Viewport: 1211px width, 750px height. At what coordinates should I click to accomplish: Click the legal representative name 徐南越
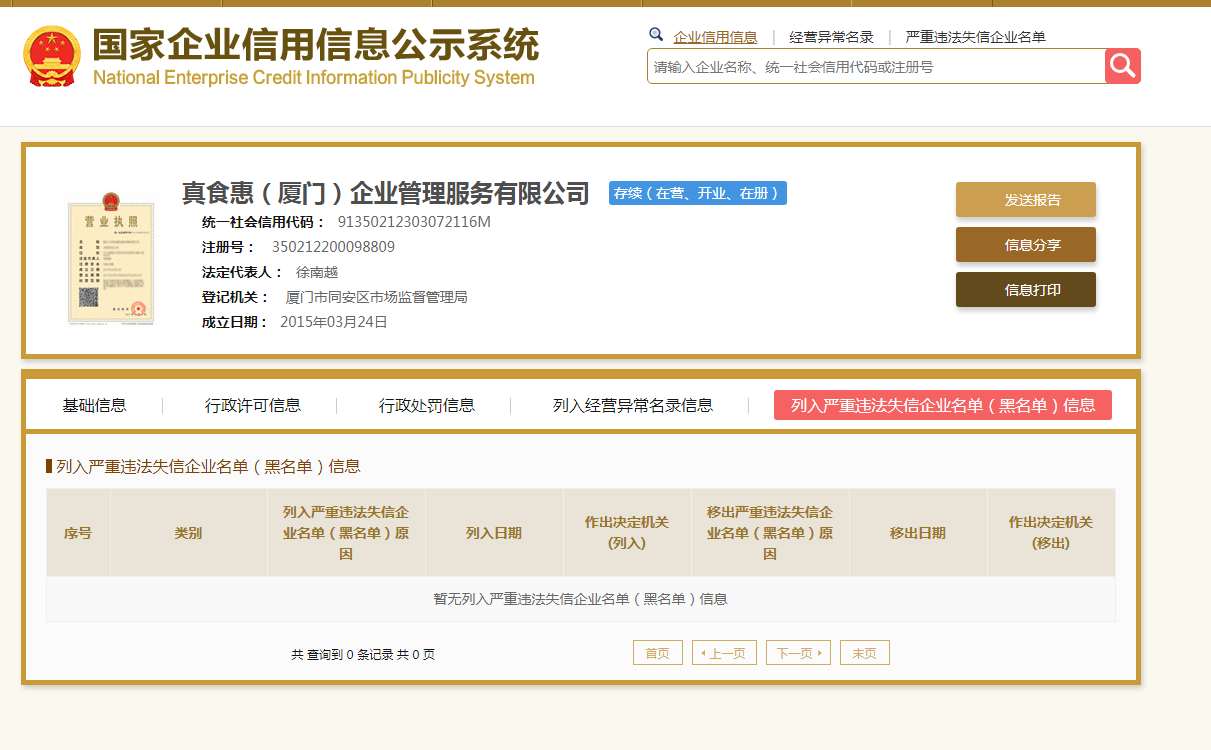317,272
